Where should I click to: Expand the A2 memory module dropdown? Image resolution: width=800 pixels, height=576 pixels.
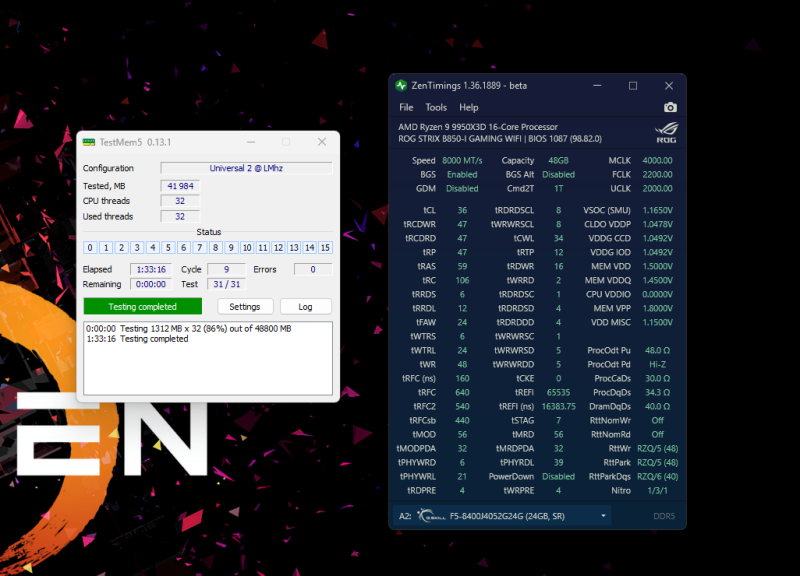[603, 516]
